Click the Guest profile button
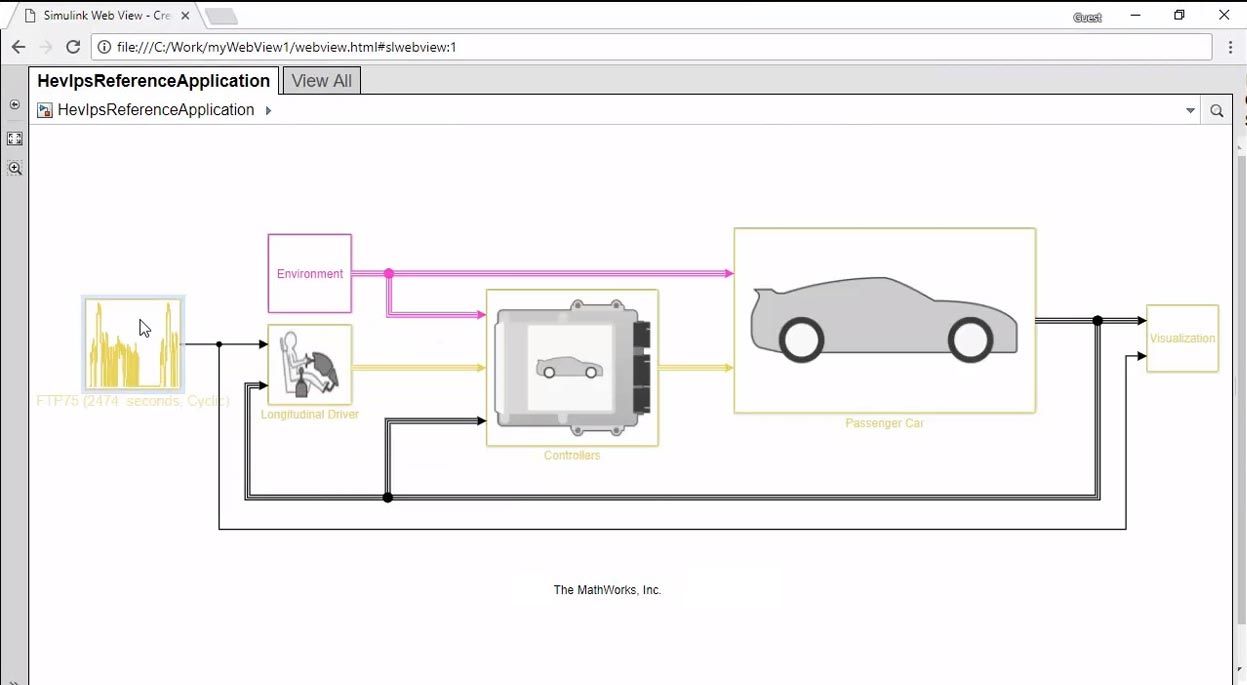This screenshot has height=685, width=1247. point(1087,17)
